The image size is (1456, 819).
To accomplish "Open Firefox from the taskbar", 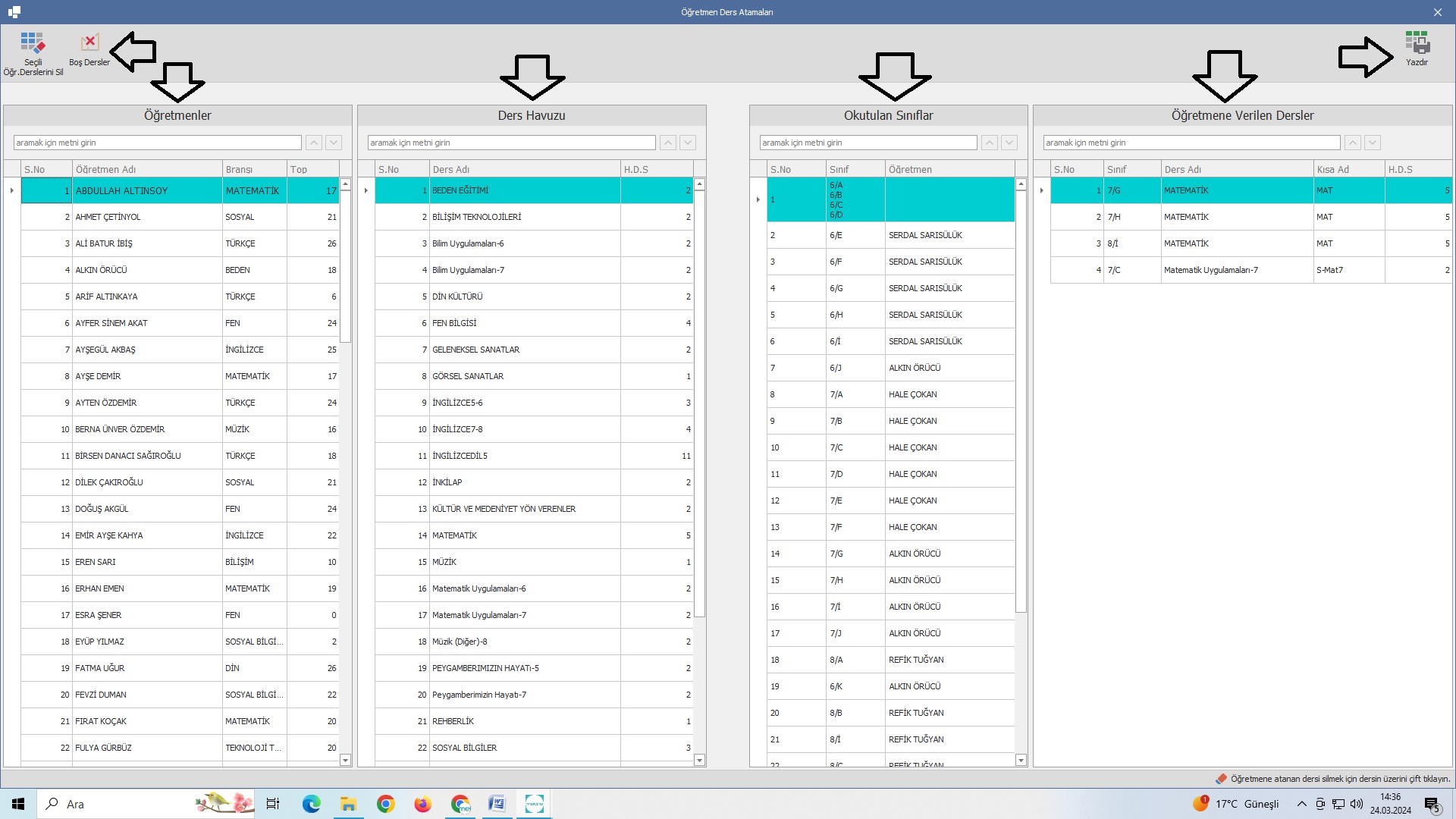I will point(422,804).
